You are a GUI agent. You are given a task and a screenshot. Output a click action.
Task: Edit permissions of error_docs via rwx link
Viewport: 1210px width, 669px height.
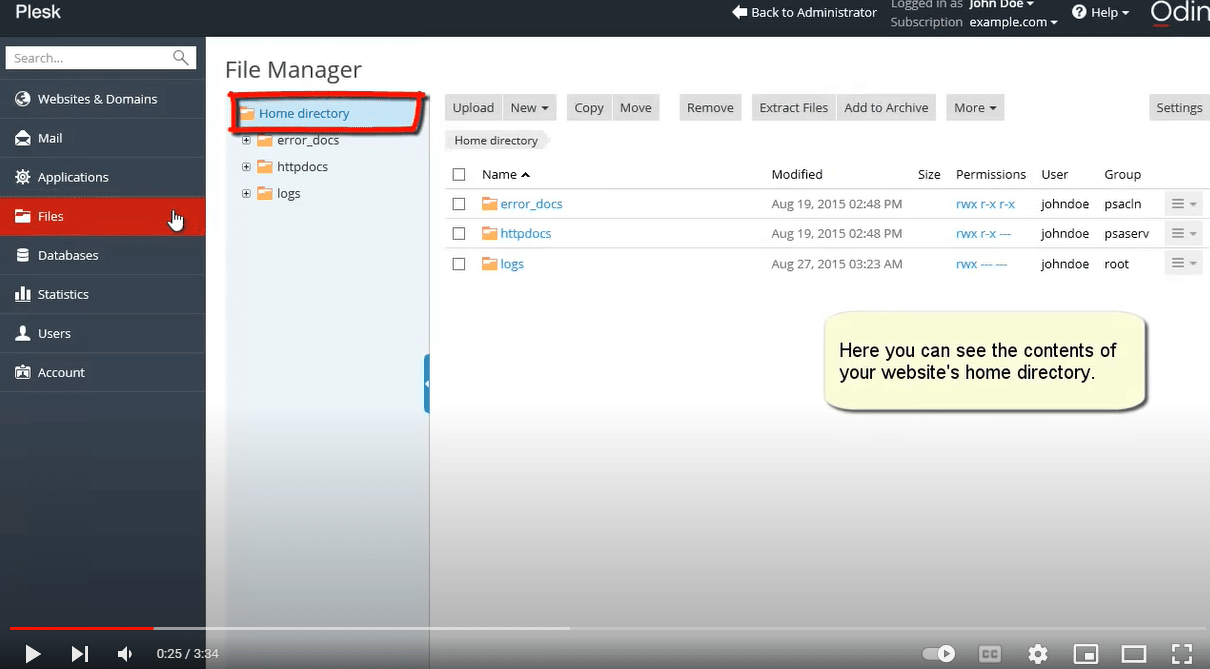click(x=986, y=203)
